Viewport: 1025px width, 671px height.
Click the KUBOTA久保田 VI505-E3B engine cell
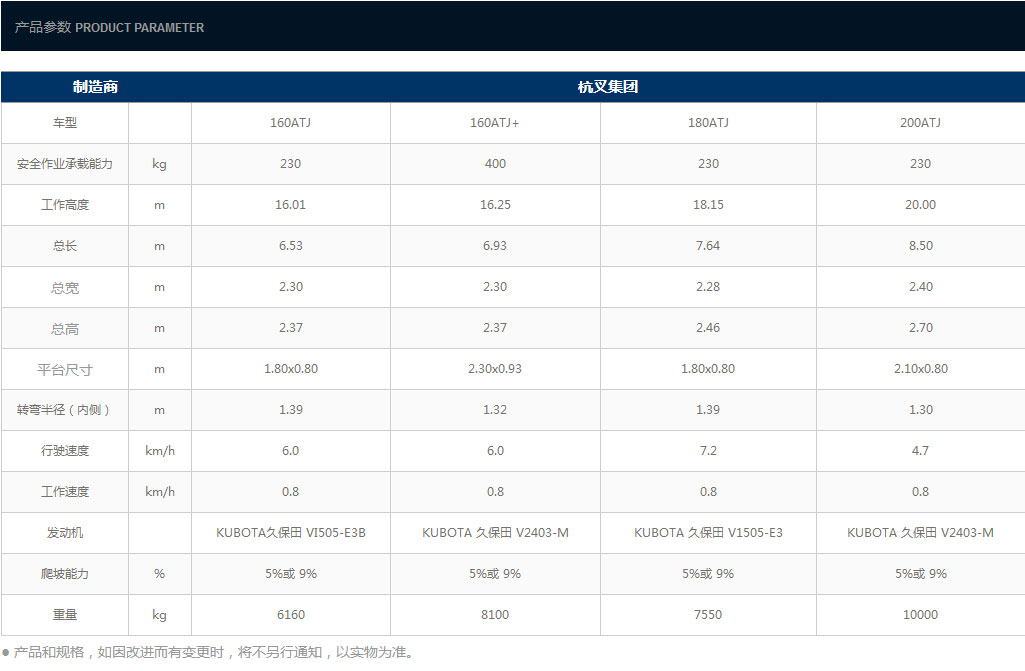click(x=290, y=533)
